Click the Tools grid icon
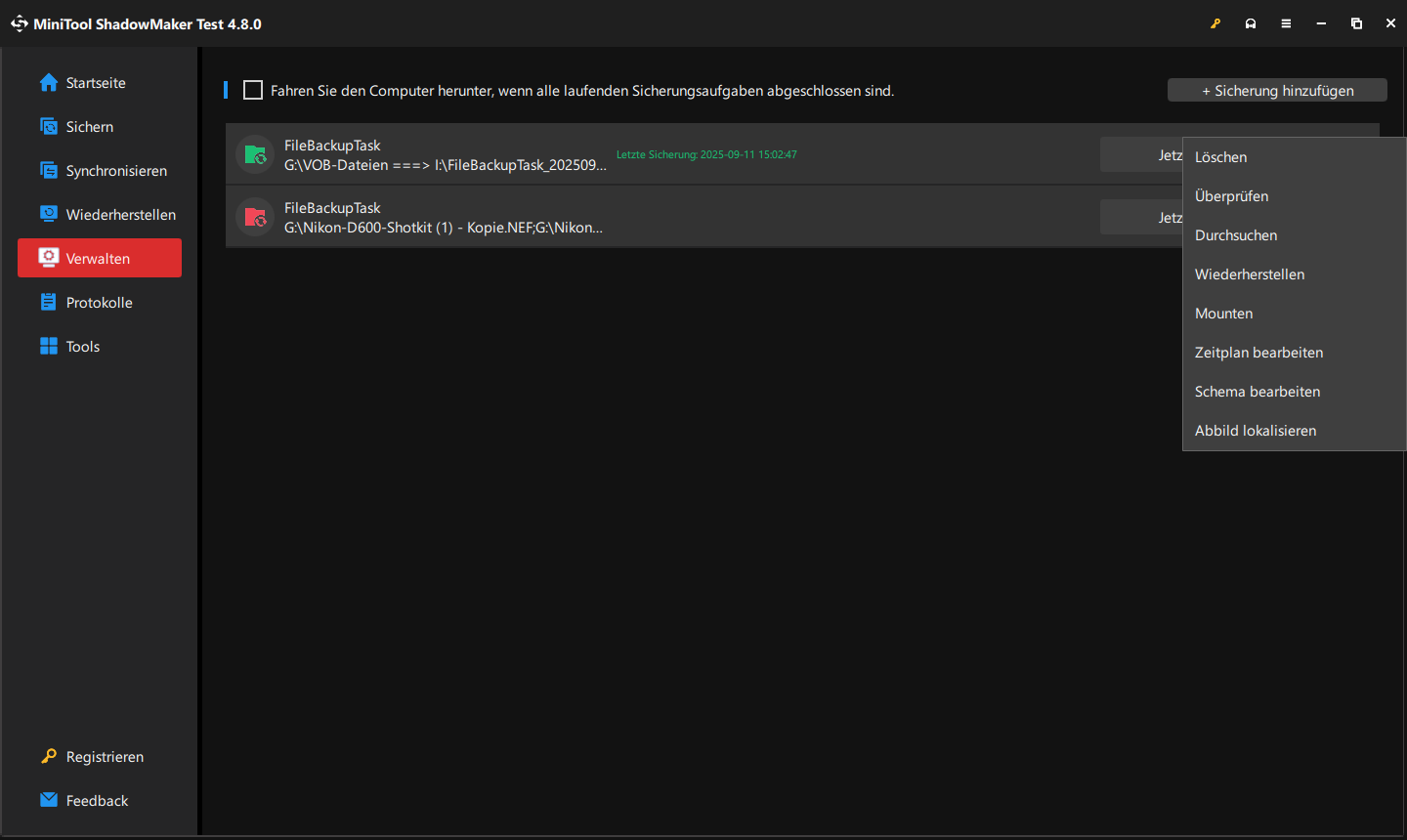The width and height of the screenshot is (1407, 840). pyautogui.click(x=49, y=346)
